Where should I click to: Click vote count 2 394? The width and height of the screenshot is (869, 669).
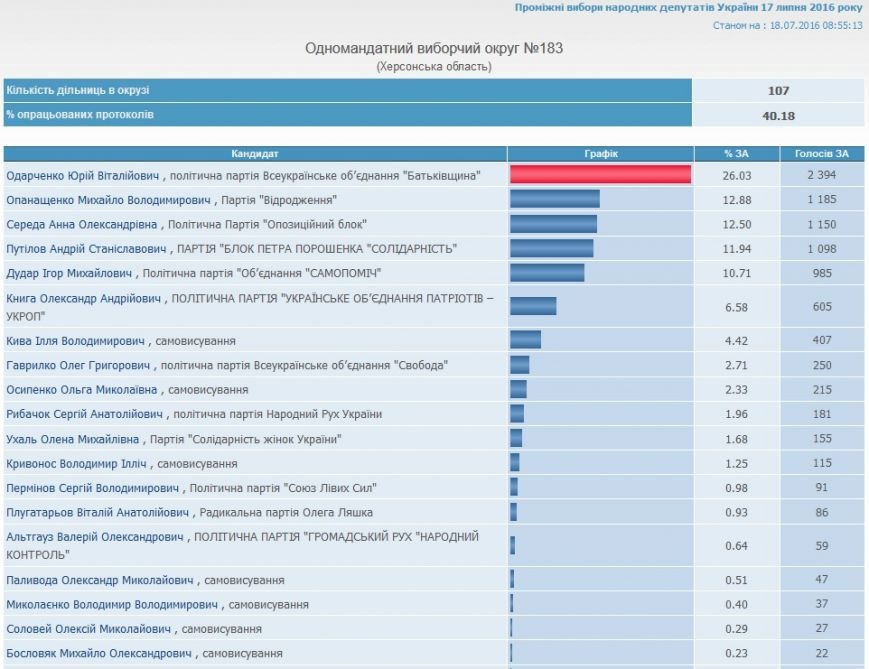[x=822, y=175]
